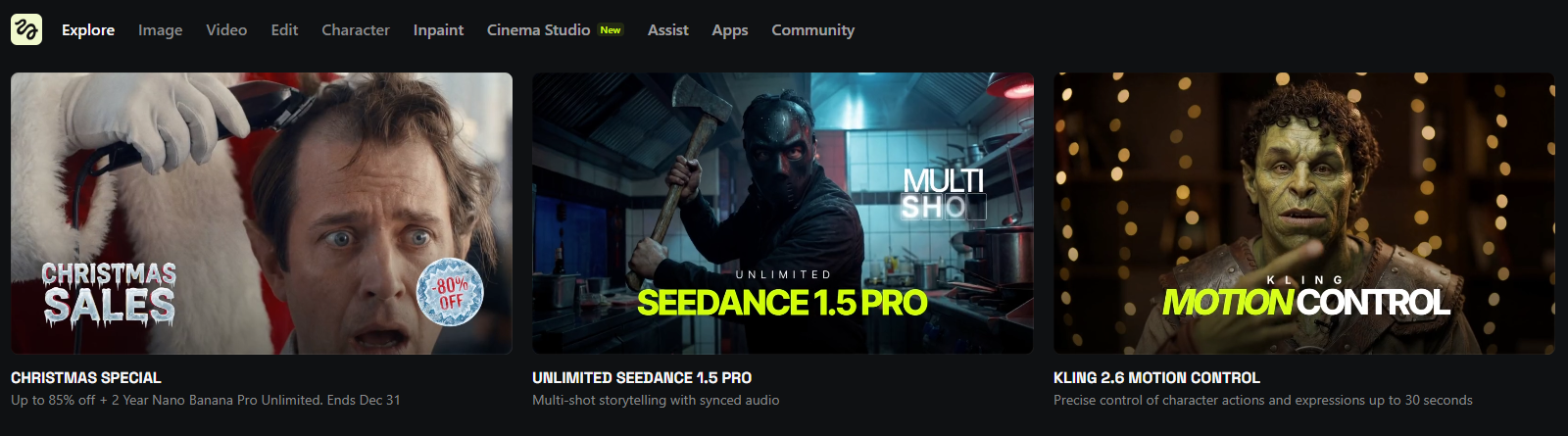This screenshot has width=1568, height=436.
Task: Open the Explore tab
Action: pyautogui.click(x=88, y=30)
